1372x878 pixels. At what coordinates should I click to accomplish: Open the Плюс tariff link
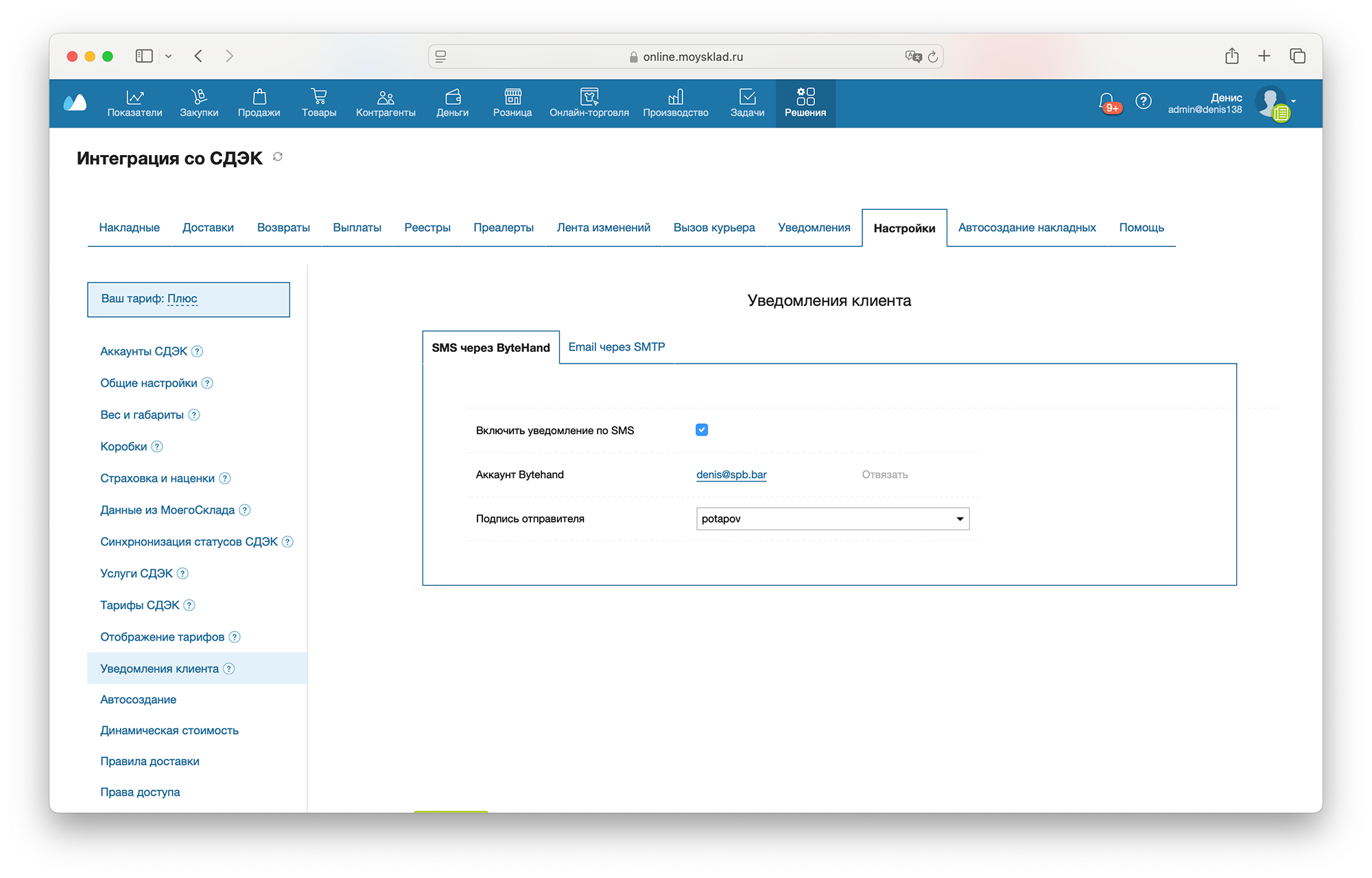[x=182, y=298]
